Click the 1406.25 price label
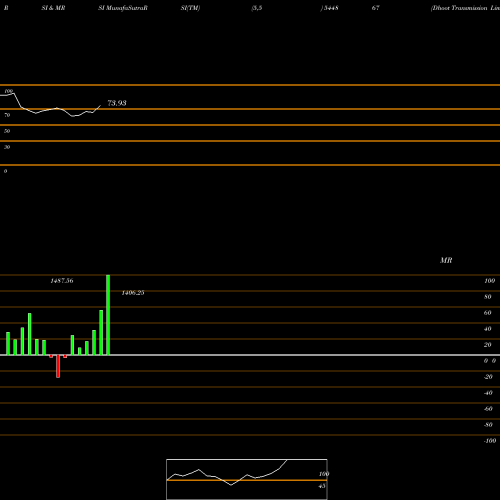The image size is (500, 500). tap(133, 293)
